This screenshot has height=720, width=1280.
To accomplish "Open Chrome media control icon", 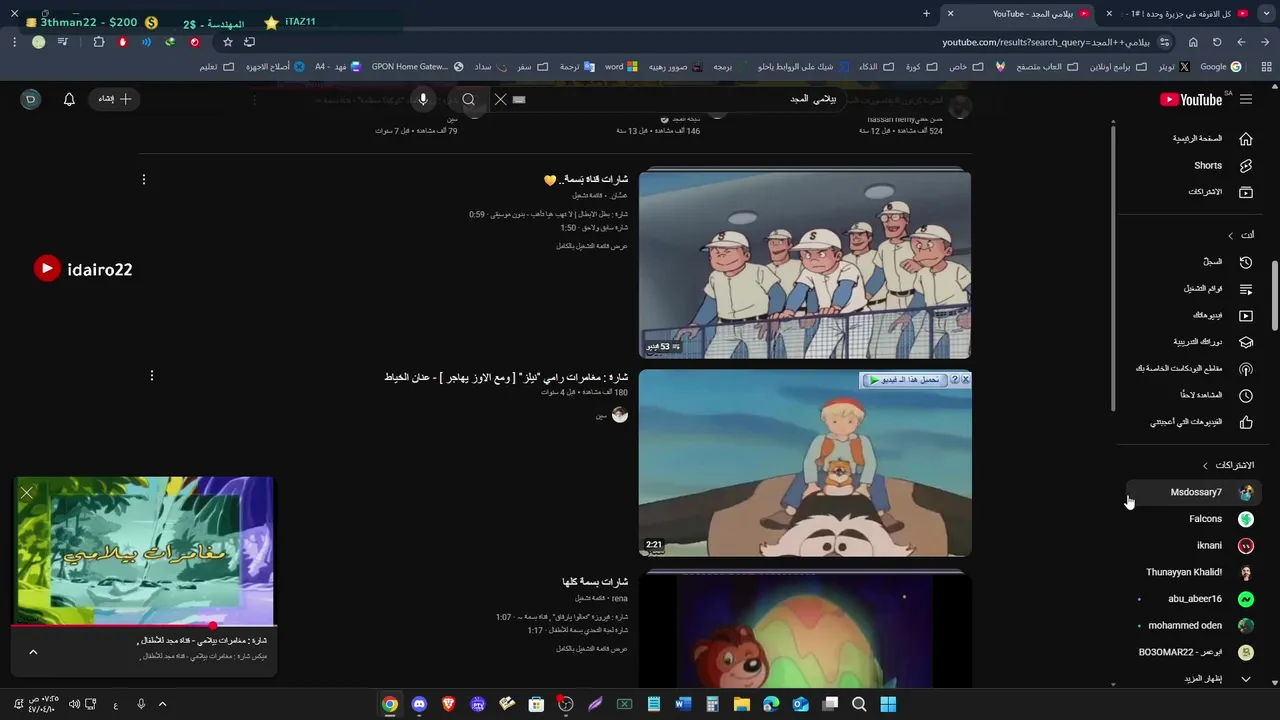I will [63, 42].
